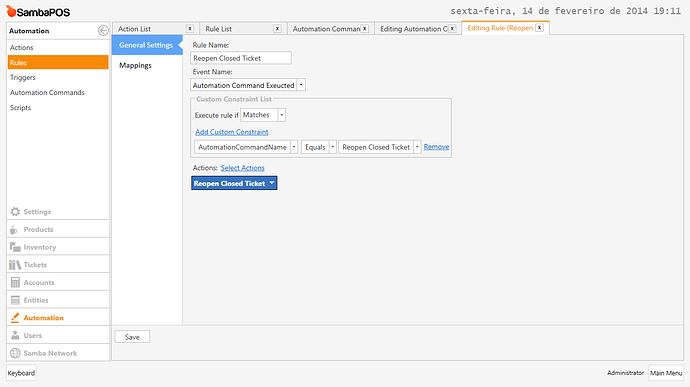Click the Automation pencil icon
690x387 pixels.
click(15, 317)
